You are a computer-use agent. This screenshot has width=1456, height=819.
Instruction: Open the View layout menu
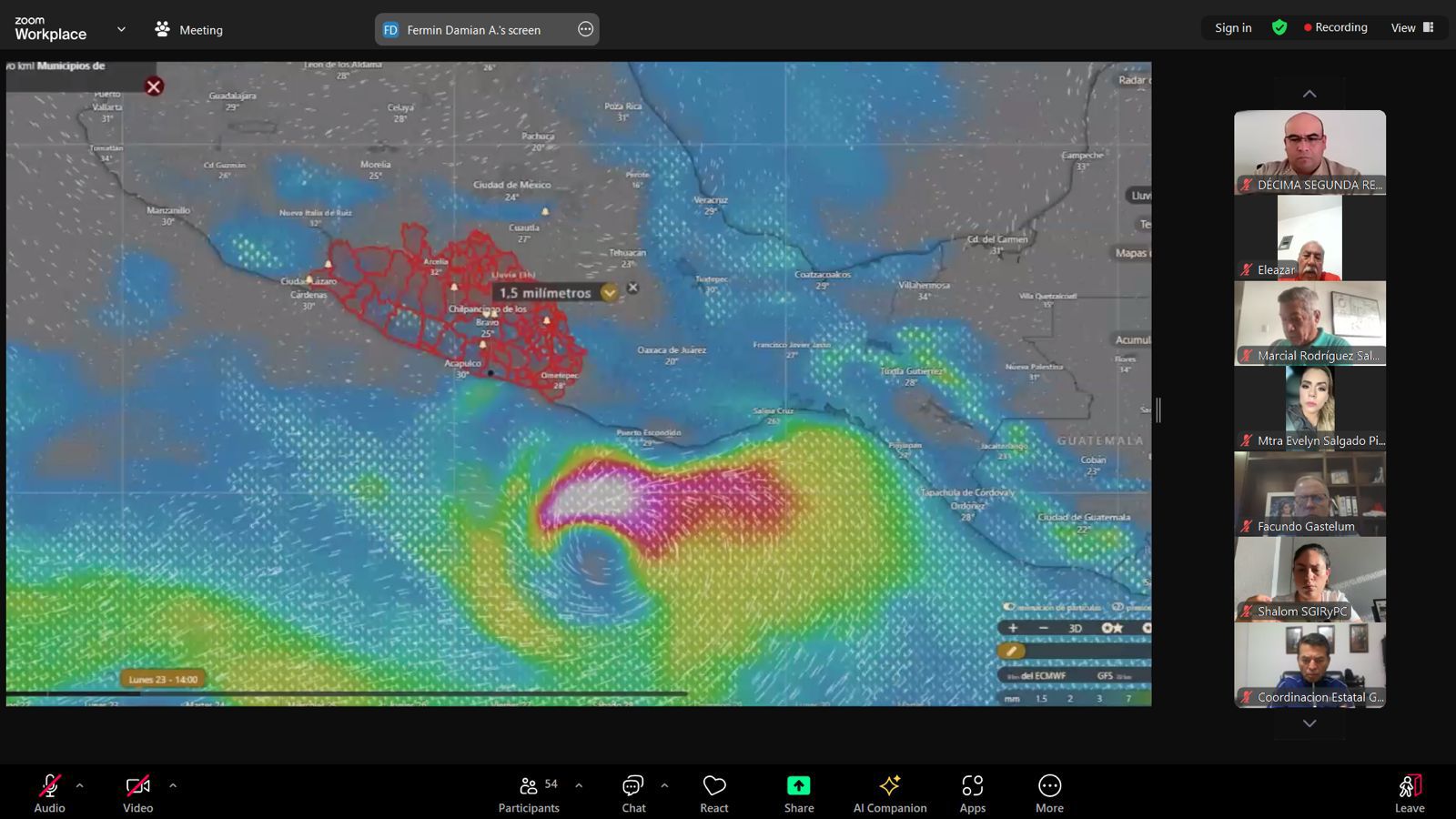1411,27
